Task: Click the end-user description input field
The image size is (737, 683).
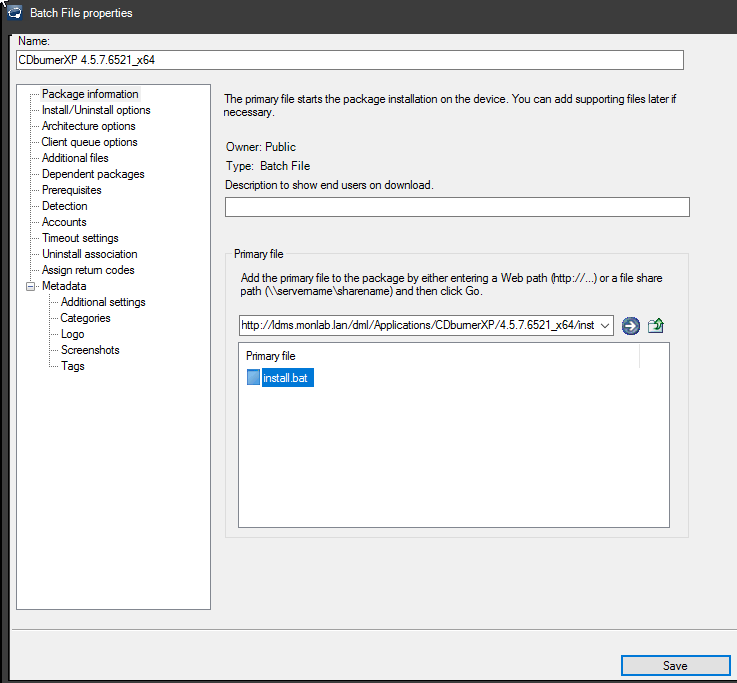Action: 457,207
